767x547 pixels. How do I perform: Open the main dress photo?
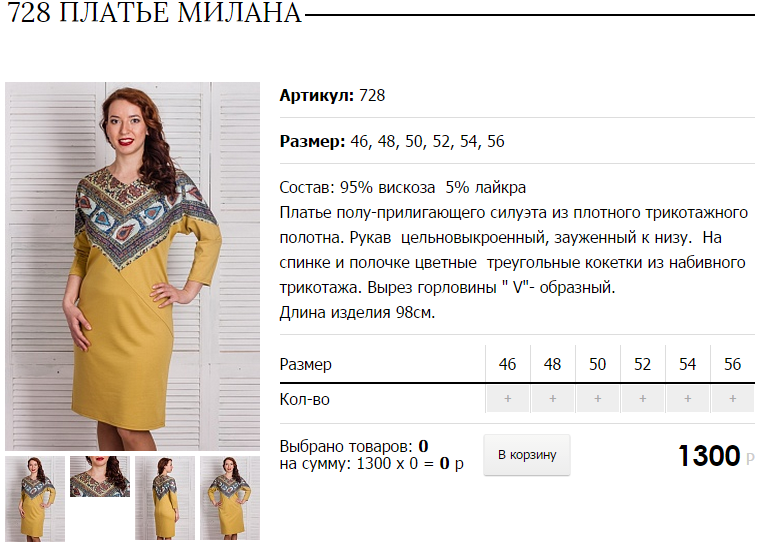point(133,266)
